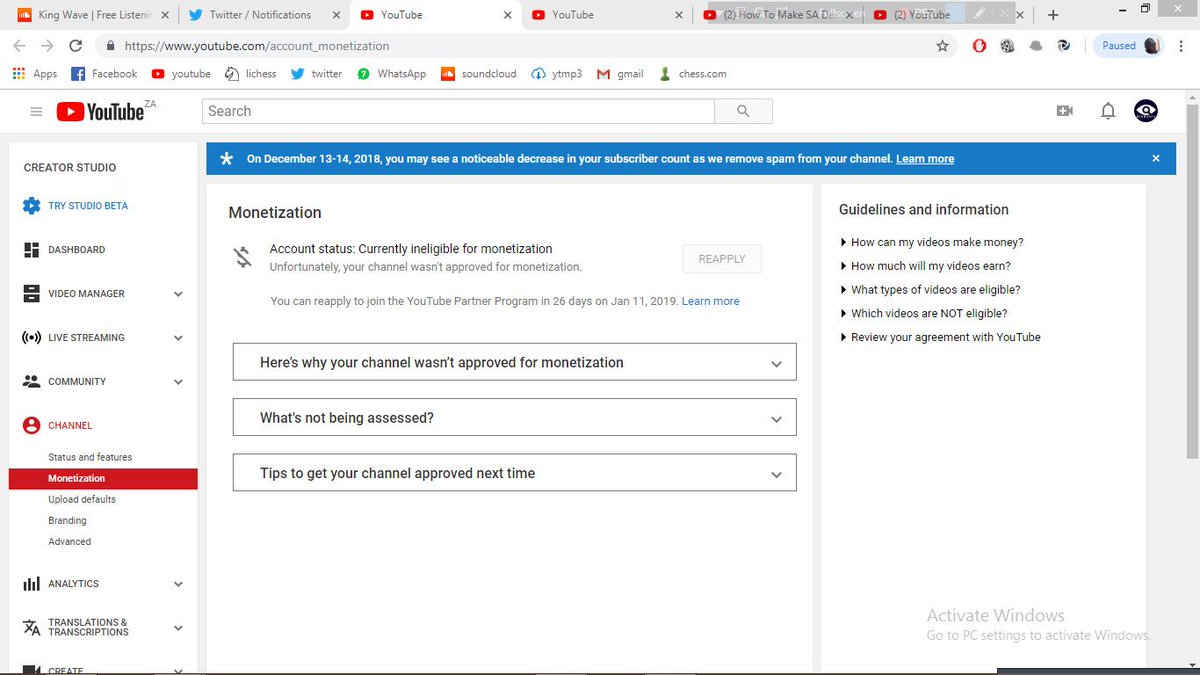Open the lichess bookmark

250,74
